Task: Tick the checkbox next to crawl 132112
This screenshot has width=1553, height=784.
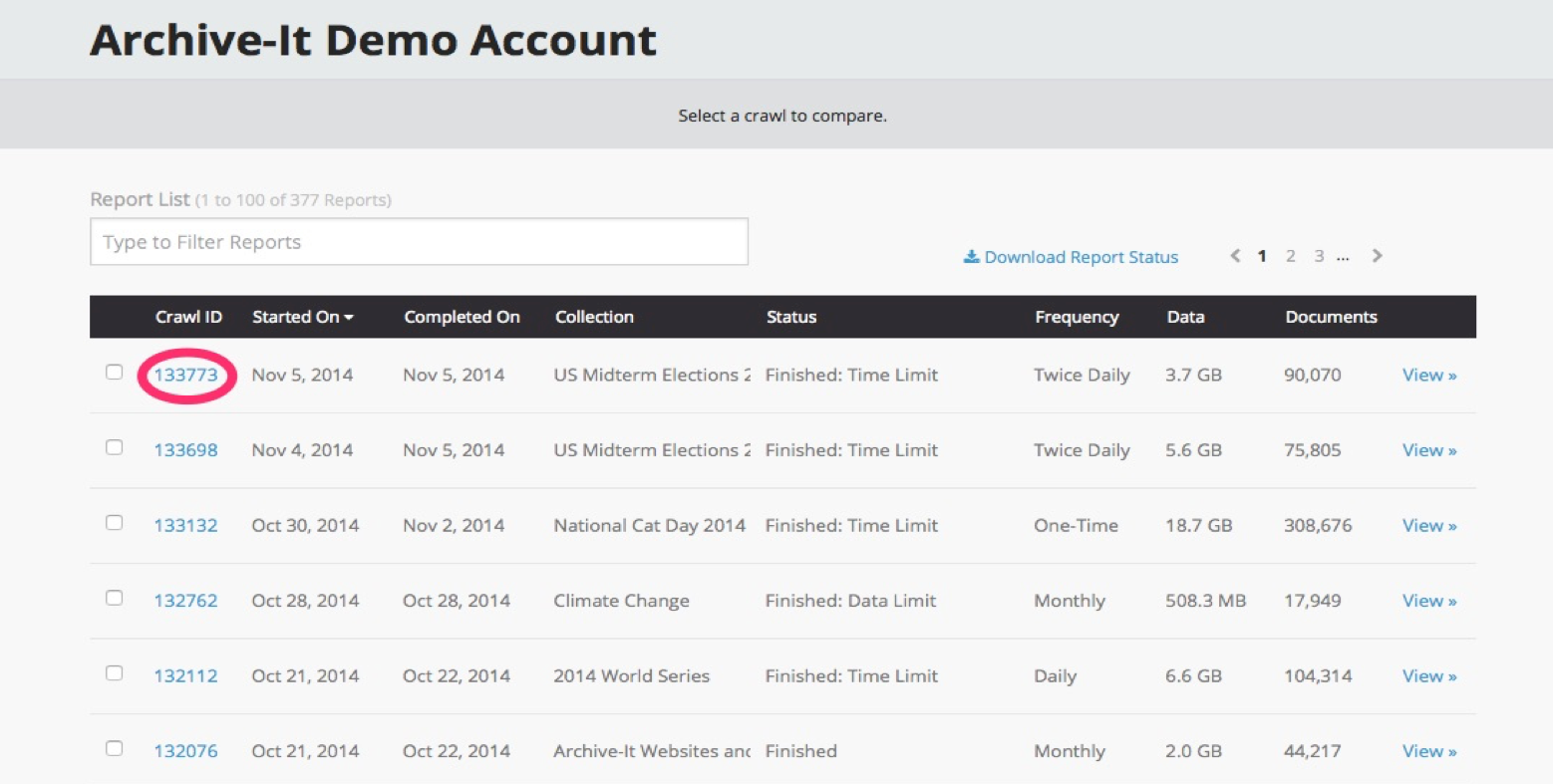Action: pyautogui.click(x=115, y=673)
